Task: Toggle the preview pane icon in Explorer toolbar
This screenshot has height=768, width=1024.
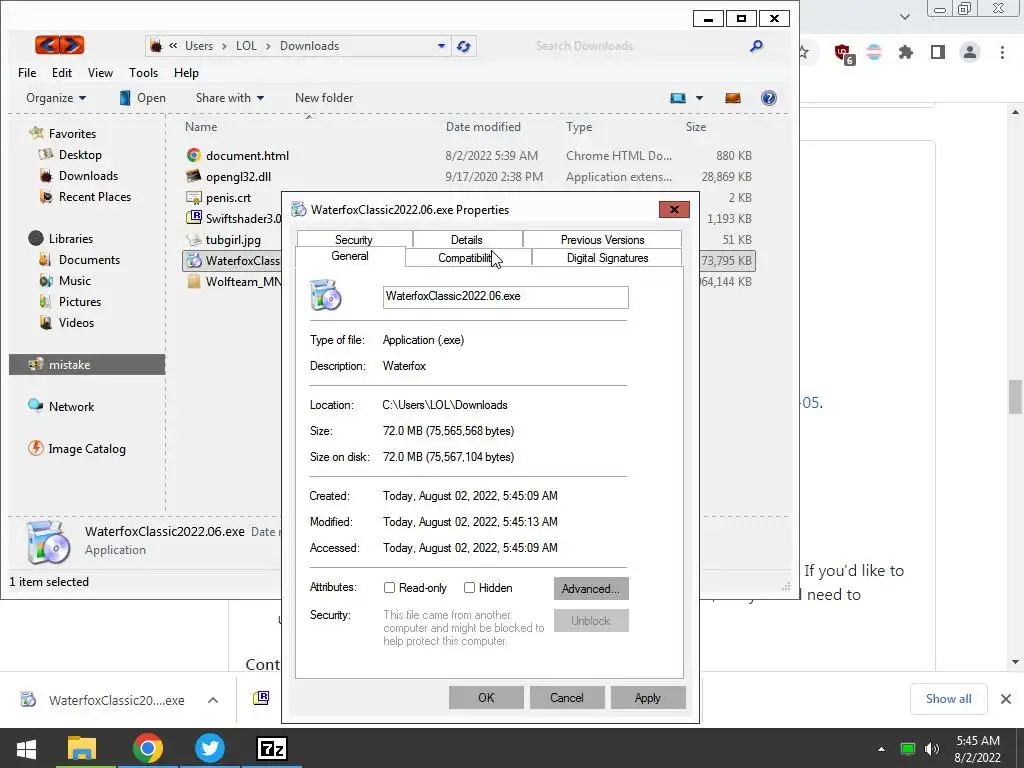Action: click(733, 98)
